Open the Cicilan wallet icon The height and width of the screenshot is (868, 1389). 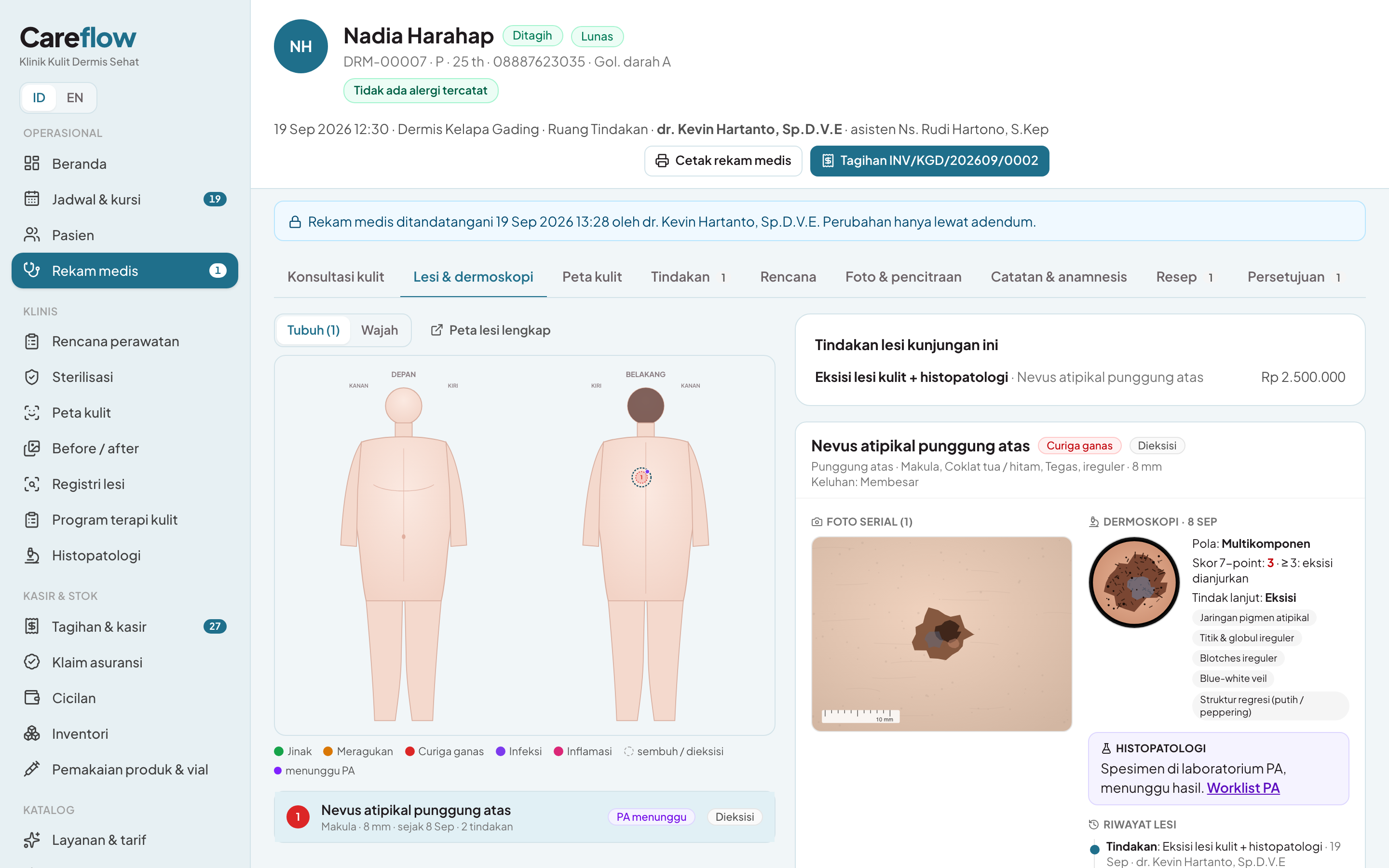click(31, 697)
